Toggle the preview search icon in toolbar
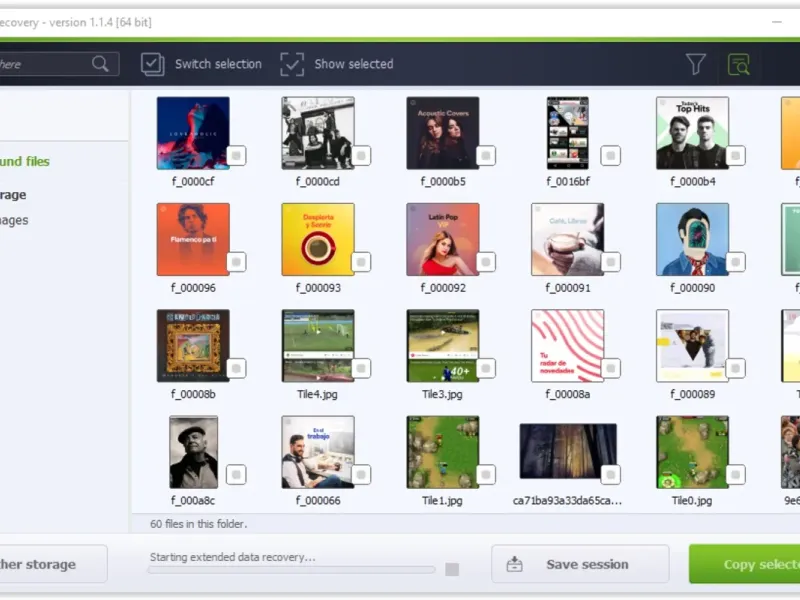The width and height of the screenshot is (800, 600). (738, 64)
